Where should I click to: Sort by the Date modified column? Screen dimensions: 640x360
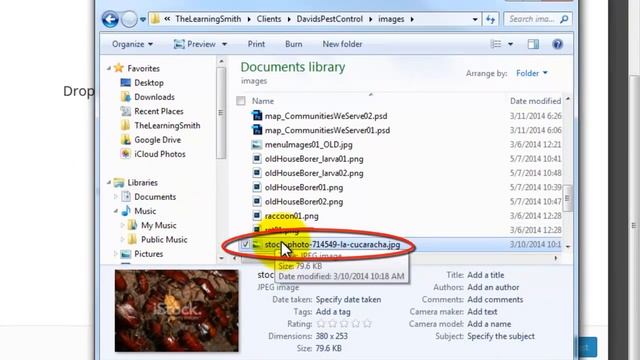pyautogui.click(x=535, y=101)
